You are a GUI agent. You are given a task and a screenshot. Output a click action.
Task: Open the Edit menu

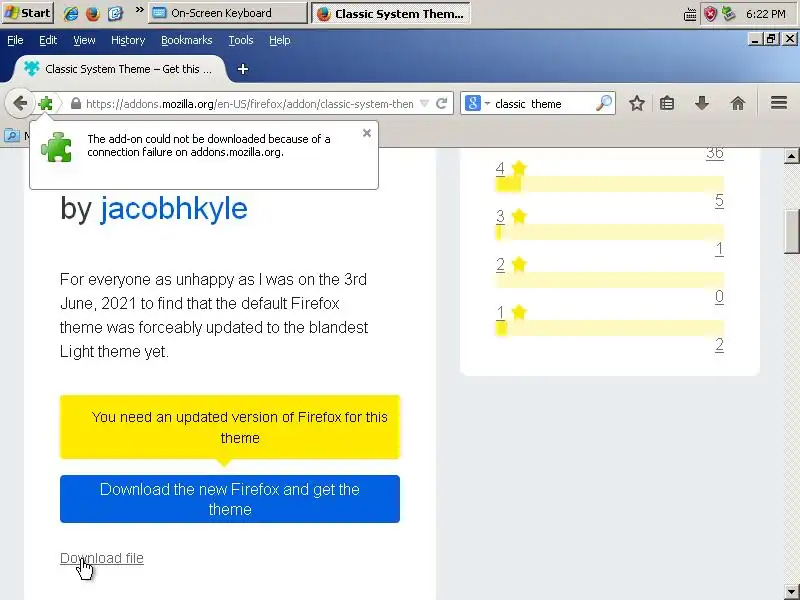(48, 40)
